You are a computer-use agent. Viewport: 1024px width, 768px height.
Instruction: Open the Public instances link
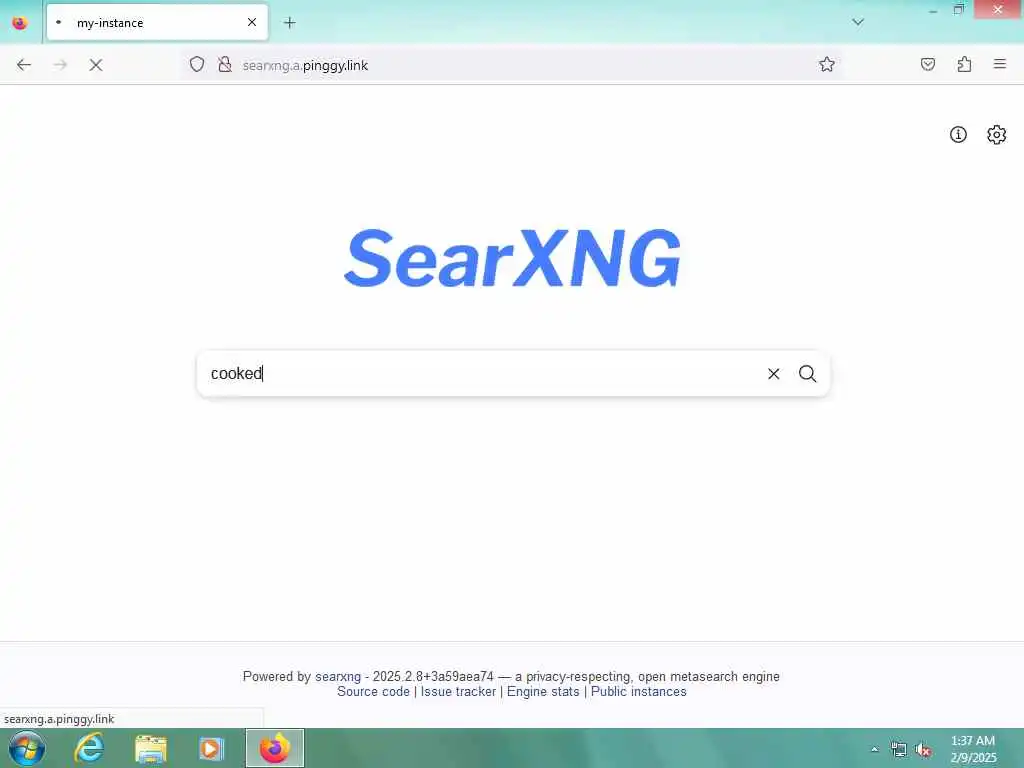(x=639, y=692)
